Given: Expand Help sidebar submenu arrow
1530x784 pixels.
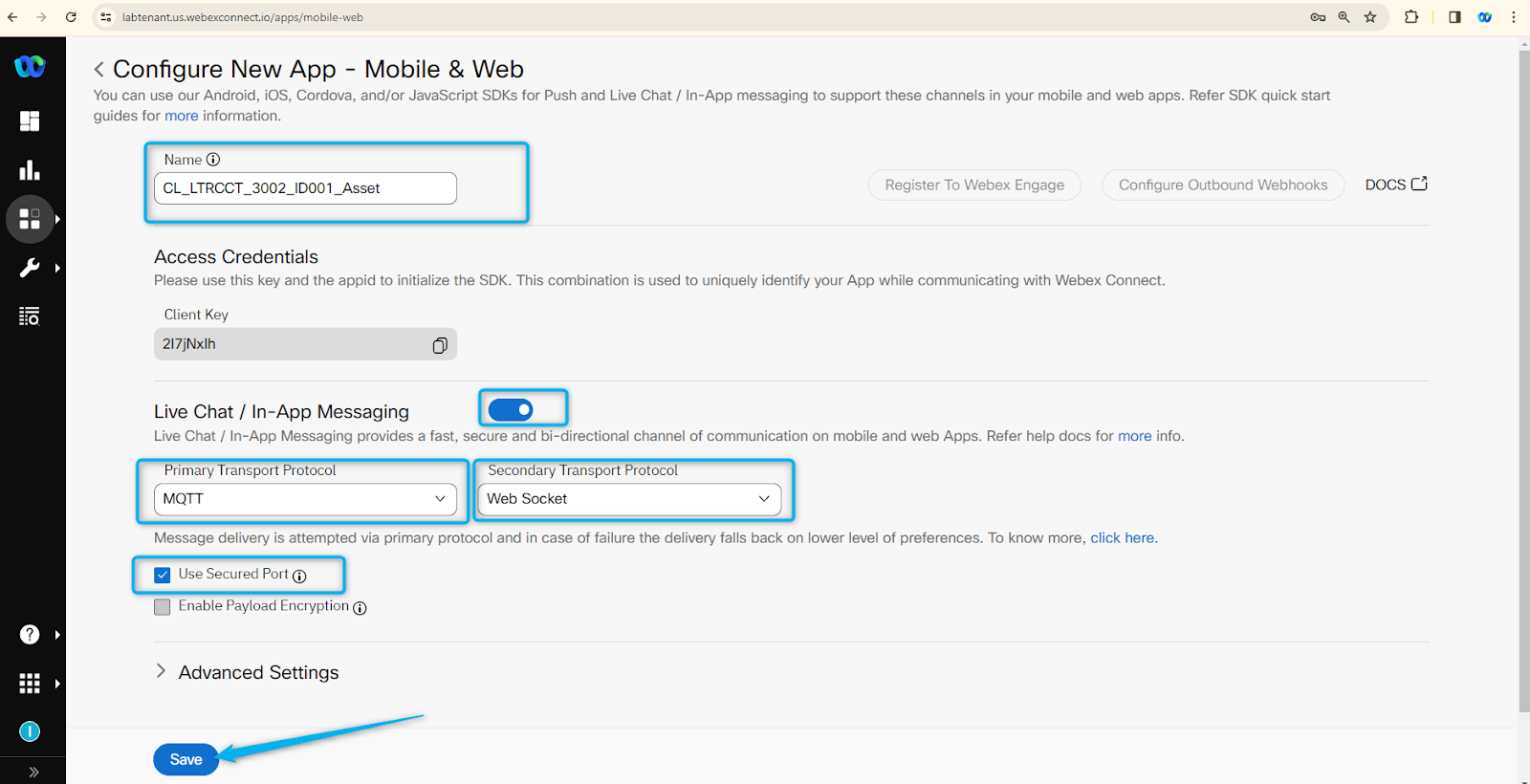Looking at the screenshot, I should [58, 635].
